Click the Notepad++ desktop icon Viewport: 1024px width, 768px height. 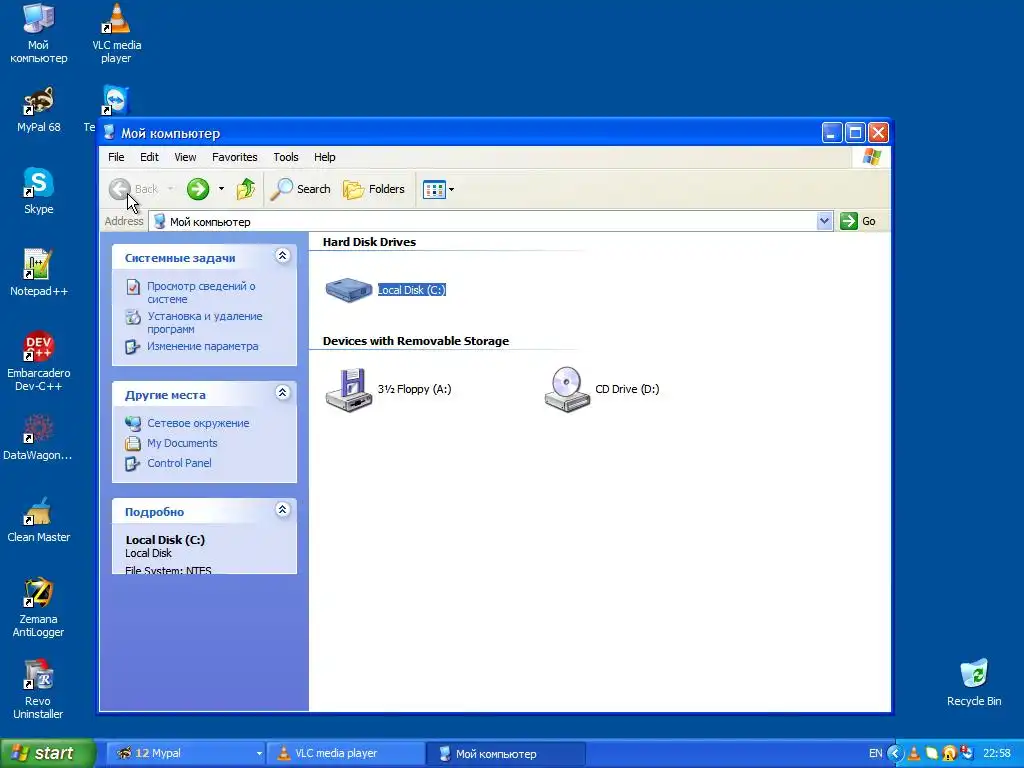pos(39,272)
